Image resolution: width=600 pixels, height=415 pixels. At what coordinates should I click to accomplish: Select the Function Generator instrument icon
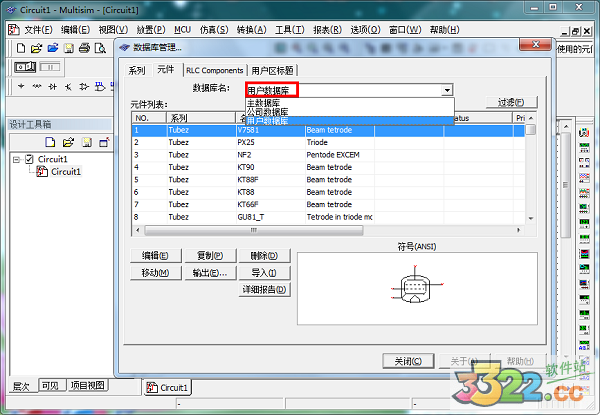[x=584, y=148]
